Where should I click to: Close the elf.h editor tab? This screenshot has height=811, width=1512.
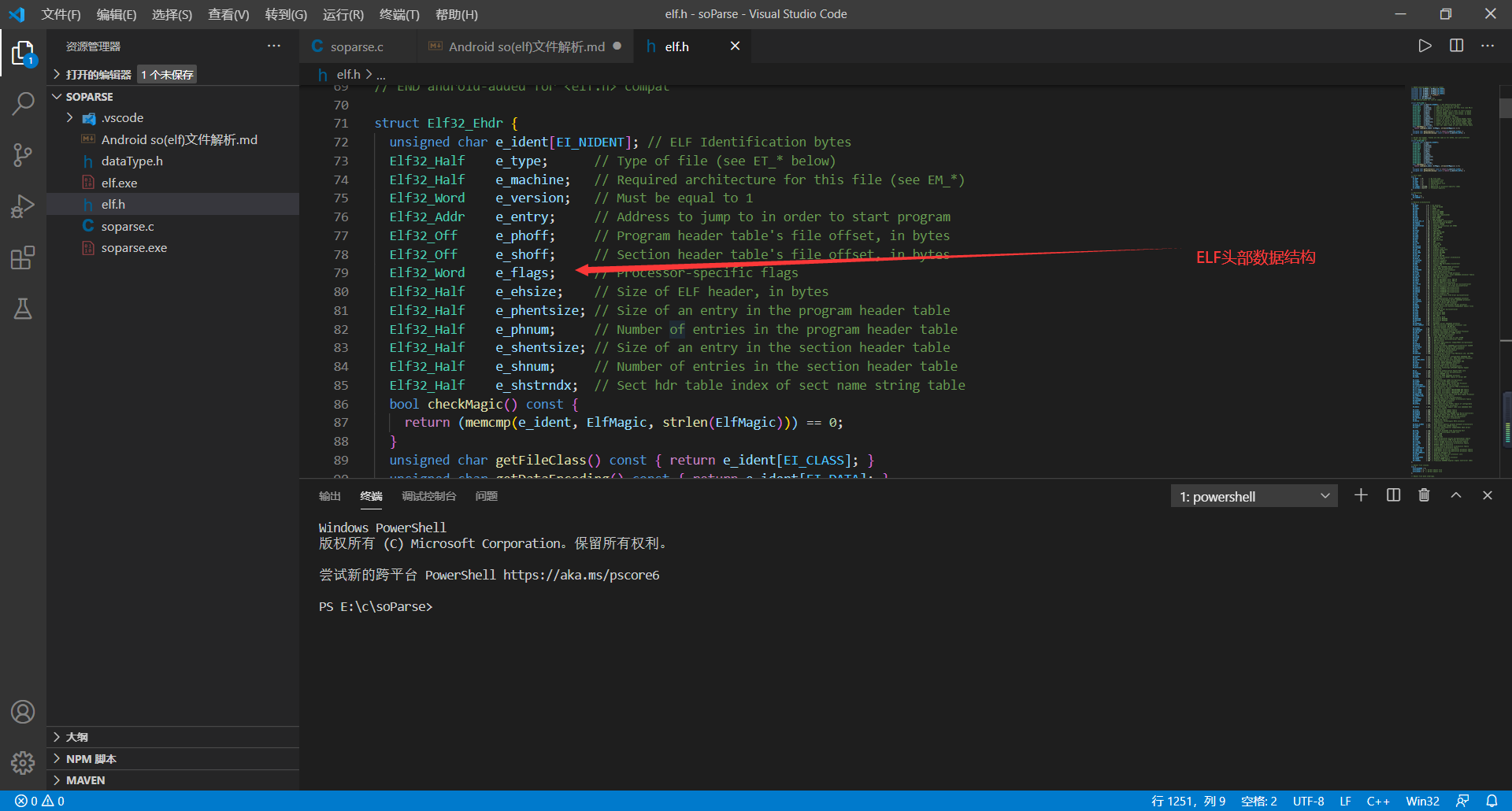(735, 46)
